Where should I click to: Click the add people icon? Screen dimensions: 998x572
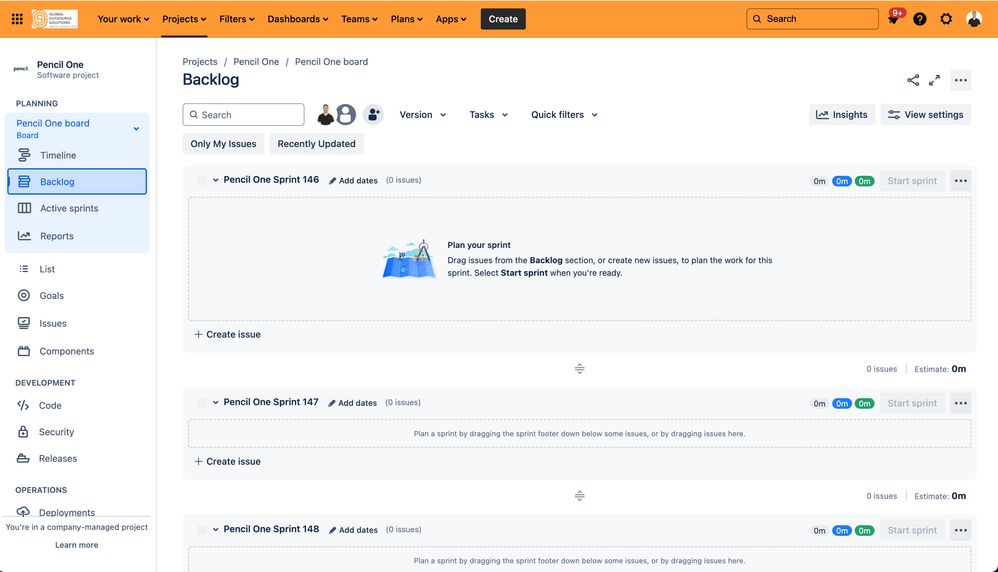[374, 115]
